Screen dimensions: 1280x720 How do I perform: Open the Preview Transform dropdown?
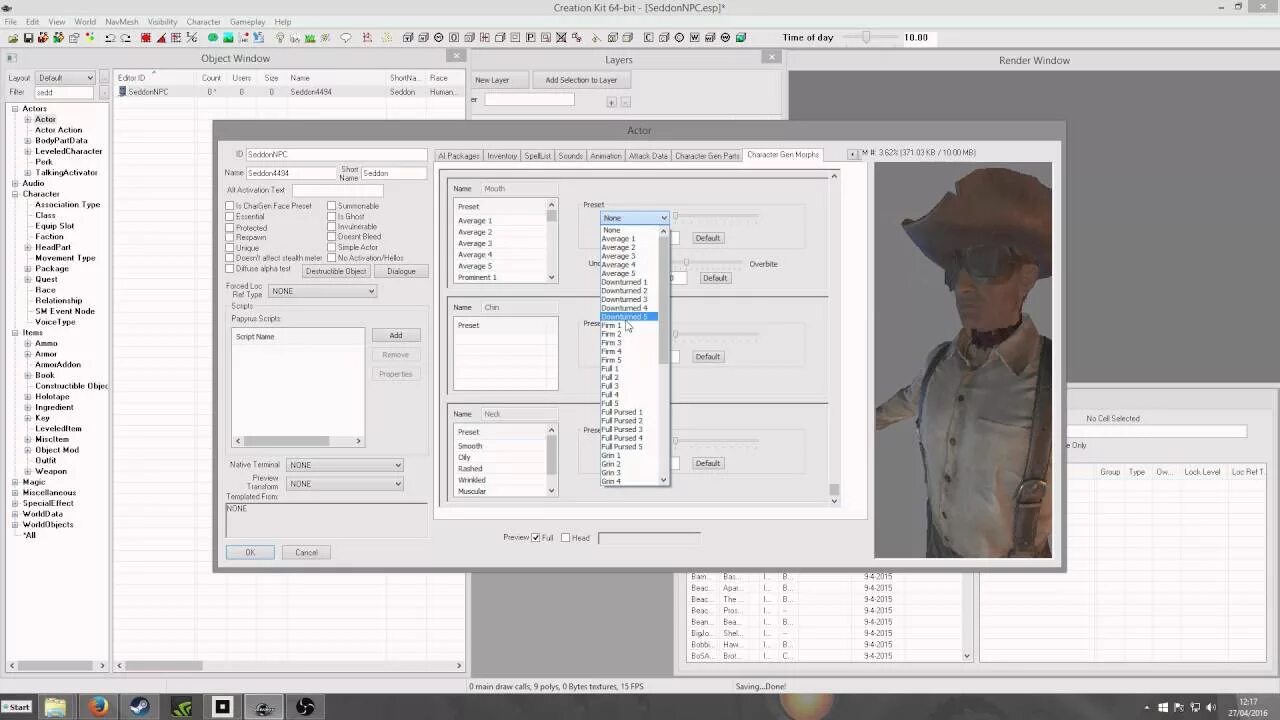point(344,484)
